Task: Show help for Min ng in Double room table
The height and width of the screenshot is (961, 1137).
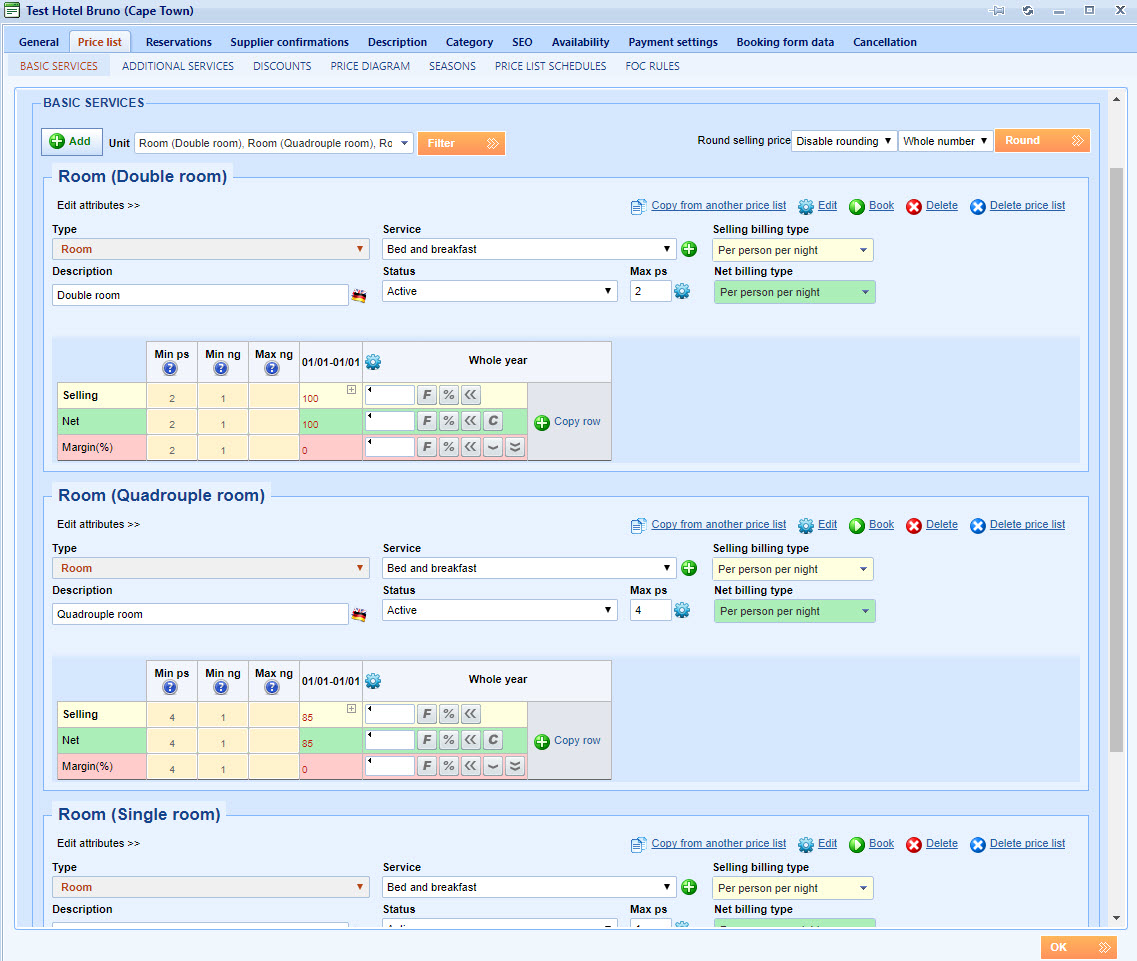Action: click(x=221, y=368)
